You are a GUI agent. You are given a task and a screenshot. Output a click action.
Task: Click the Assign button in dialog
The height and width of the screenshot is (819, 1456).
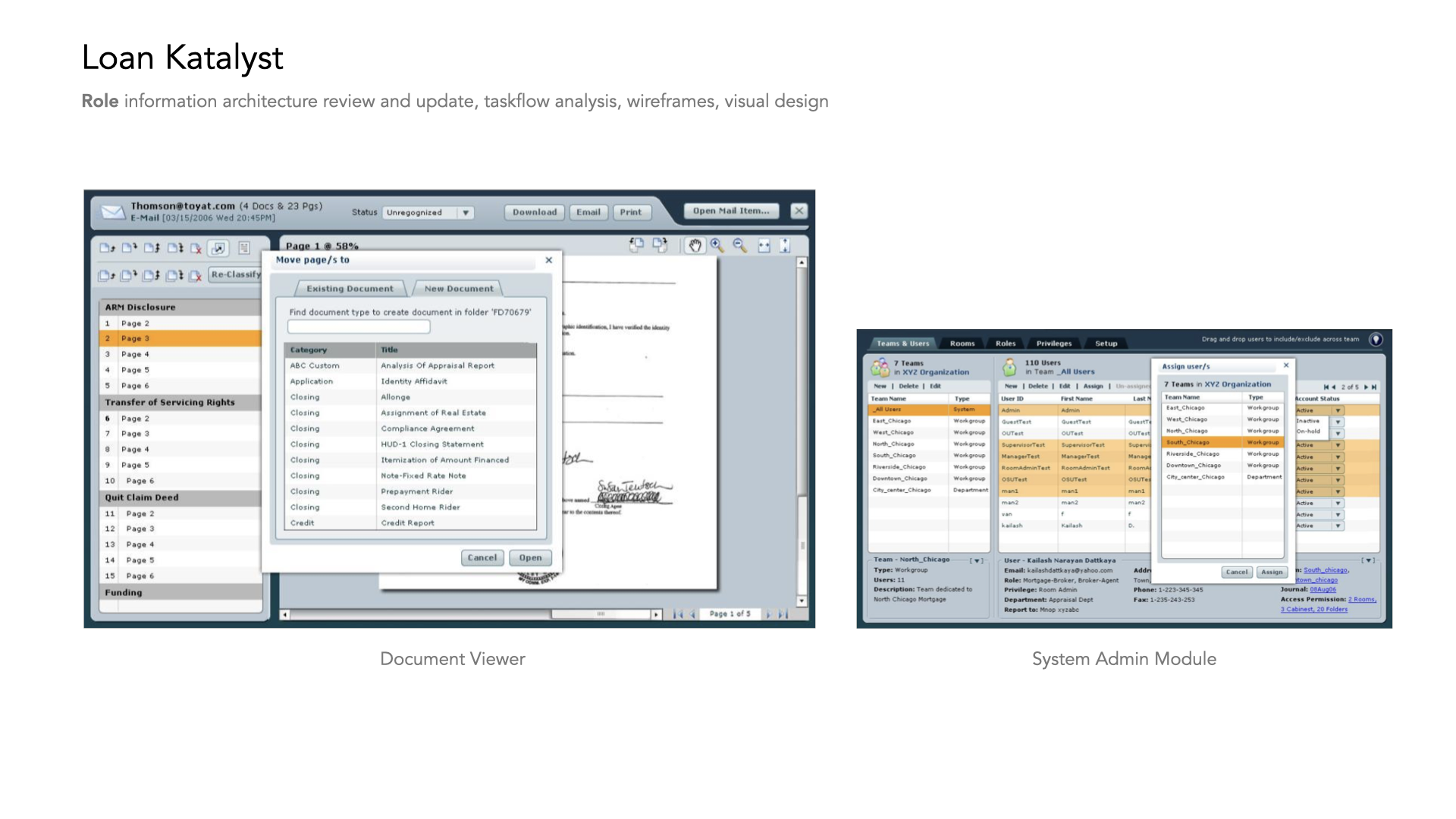tap(1272, 572)
